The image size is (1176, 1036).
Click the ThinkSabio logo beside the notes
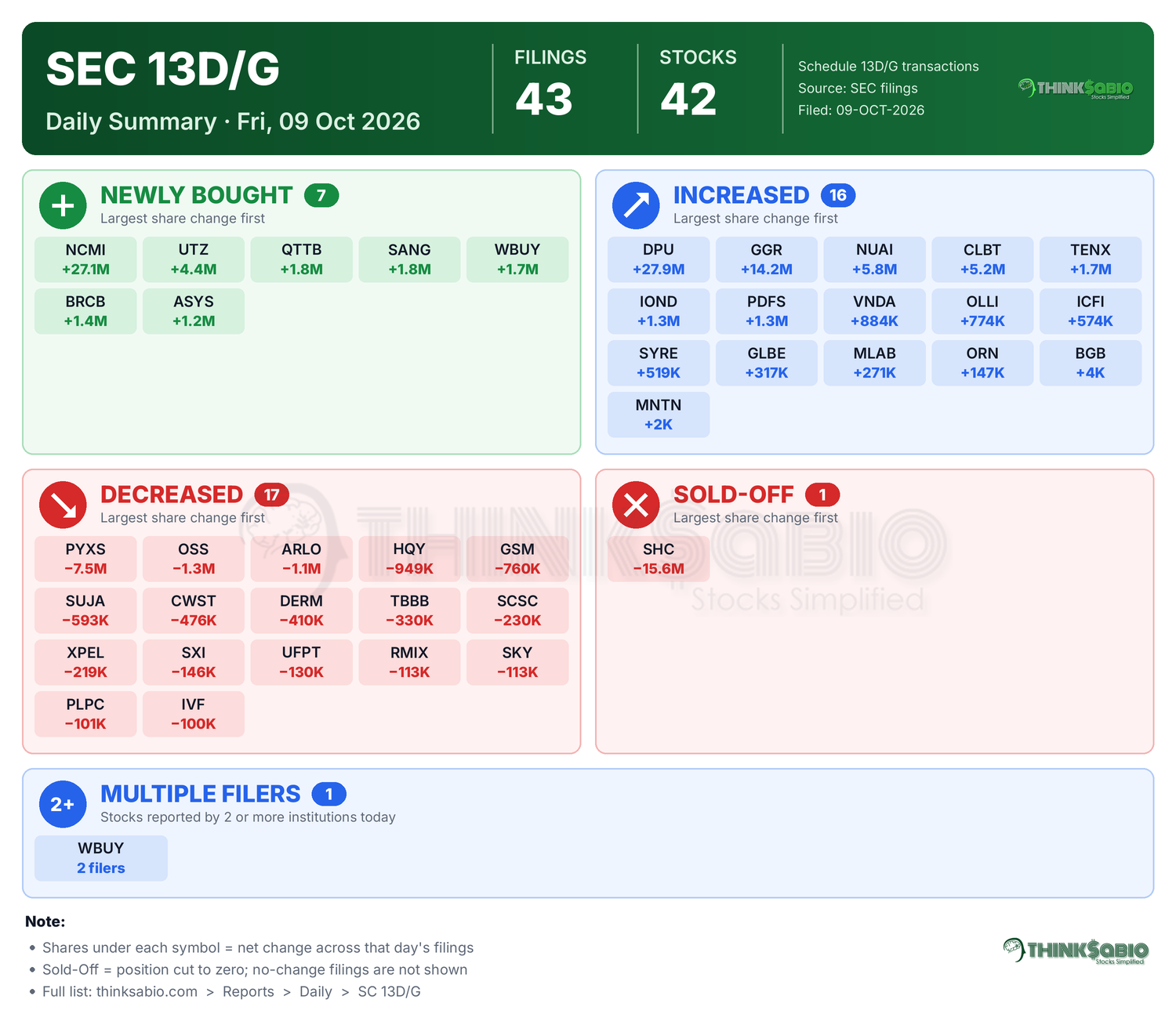pyautogui.click(x=1076, y=951)
